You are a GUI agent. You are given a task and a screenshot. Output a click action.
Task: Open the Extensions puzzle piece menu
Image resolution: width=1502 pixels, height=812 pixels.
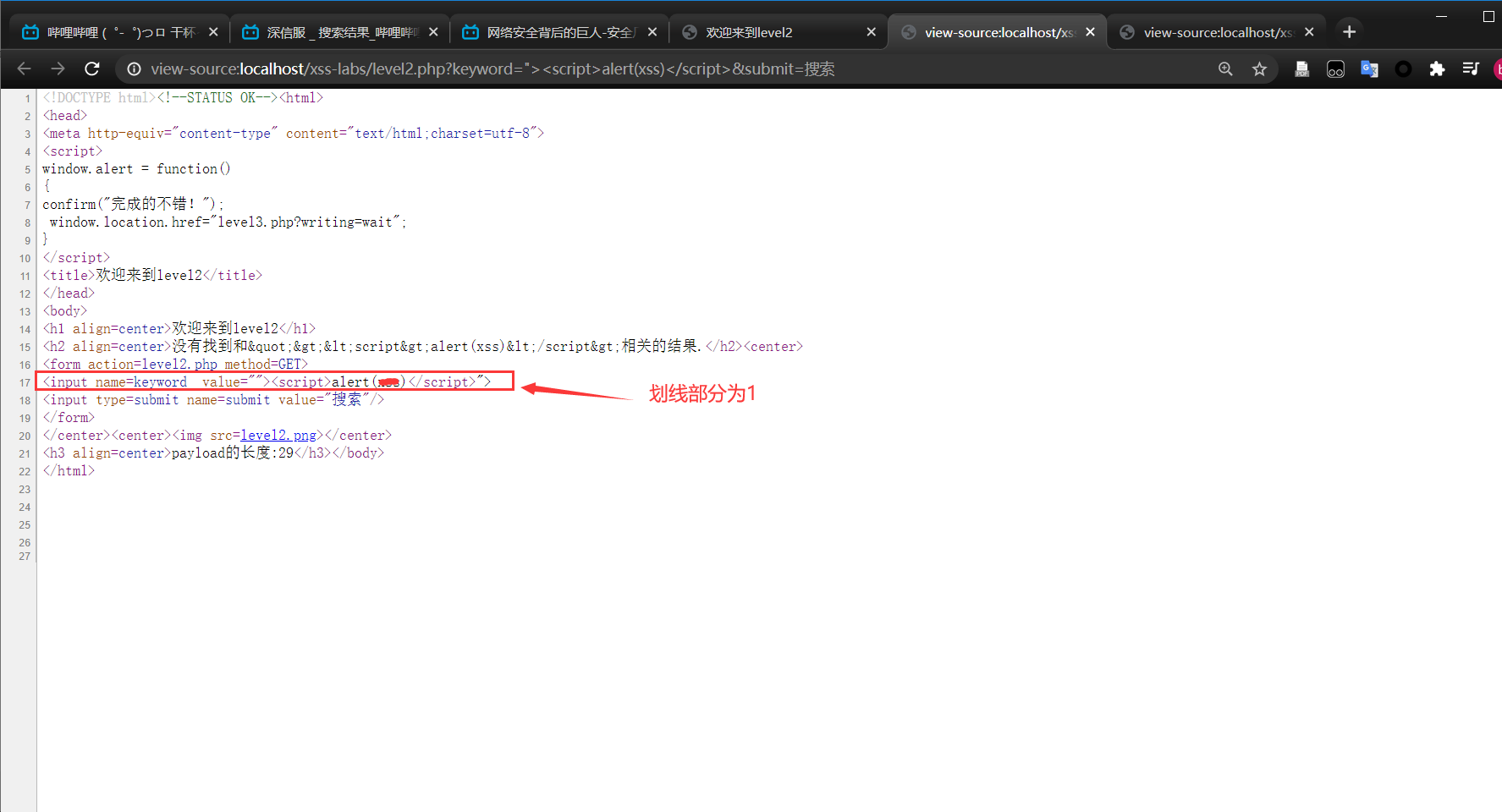[x=1437, y=69]
